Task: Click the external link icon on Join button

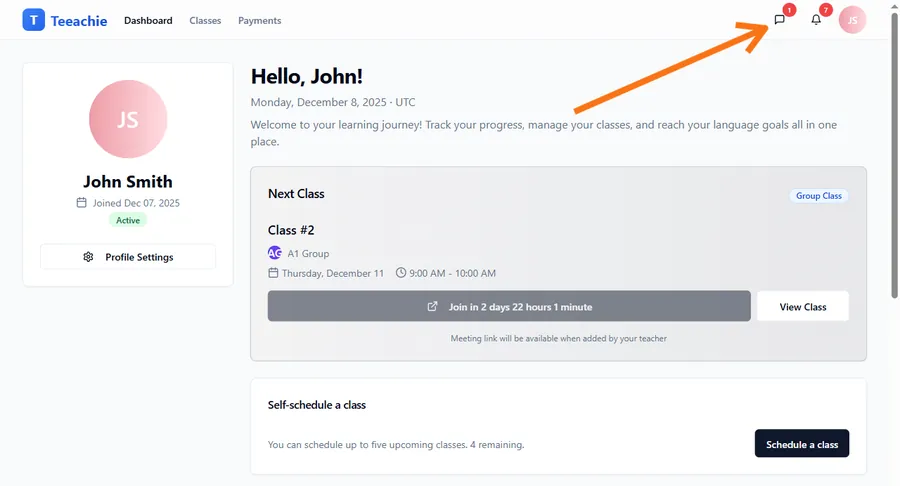Action: (432, 307)
